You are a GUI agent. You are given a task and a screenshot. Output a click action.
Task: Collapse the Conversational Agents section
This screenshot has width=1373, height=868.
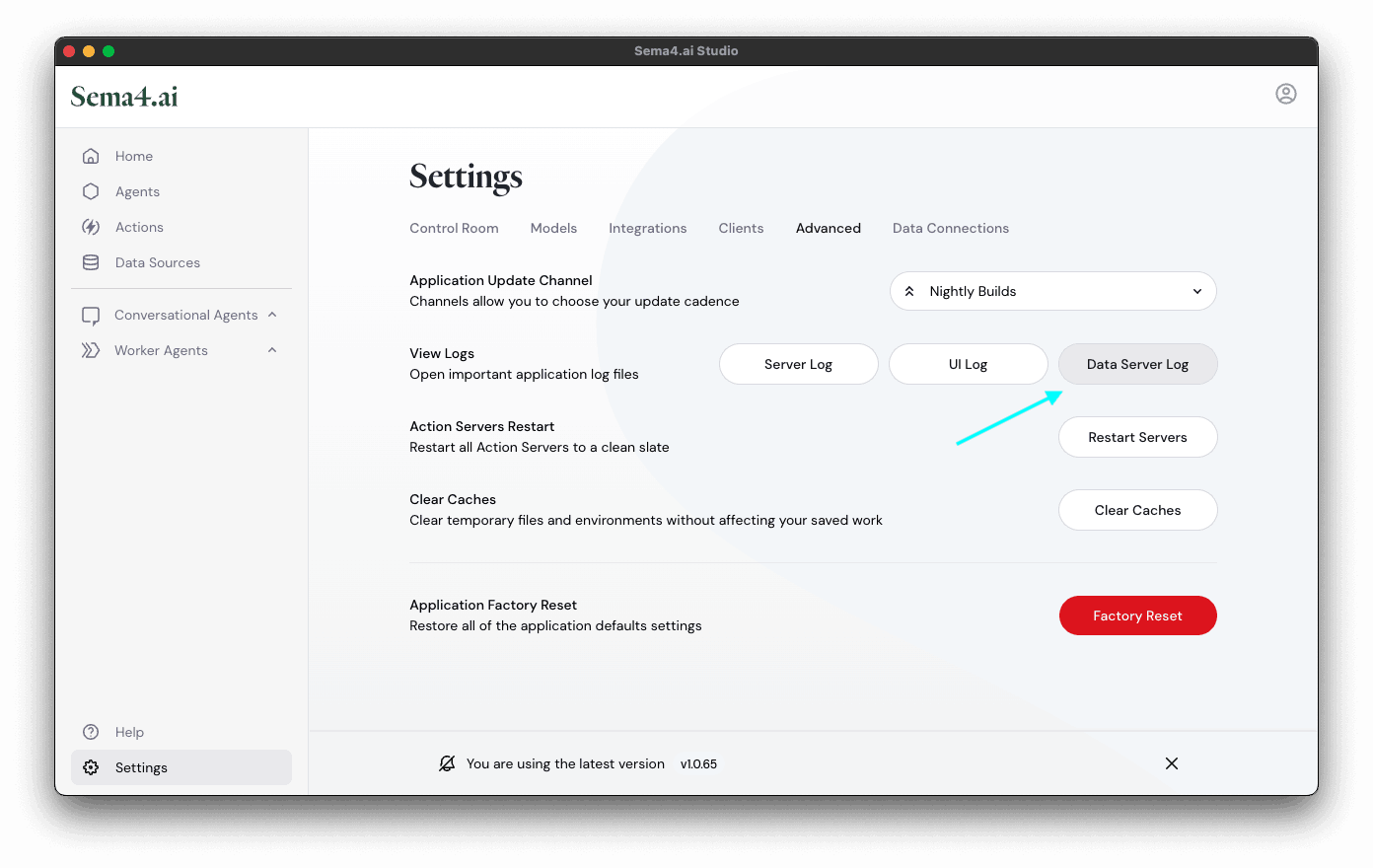click(272, 315)
